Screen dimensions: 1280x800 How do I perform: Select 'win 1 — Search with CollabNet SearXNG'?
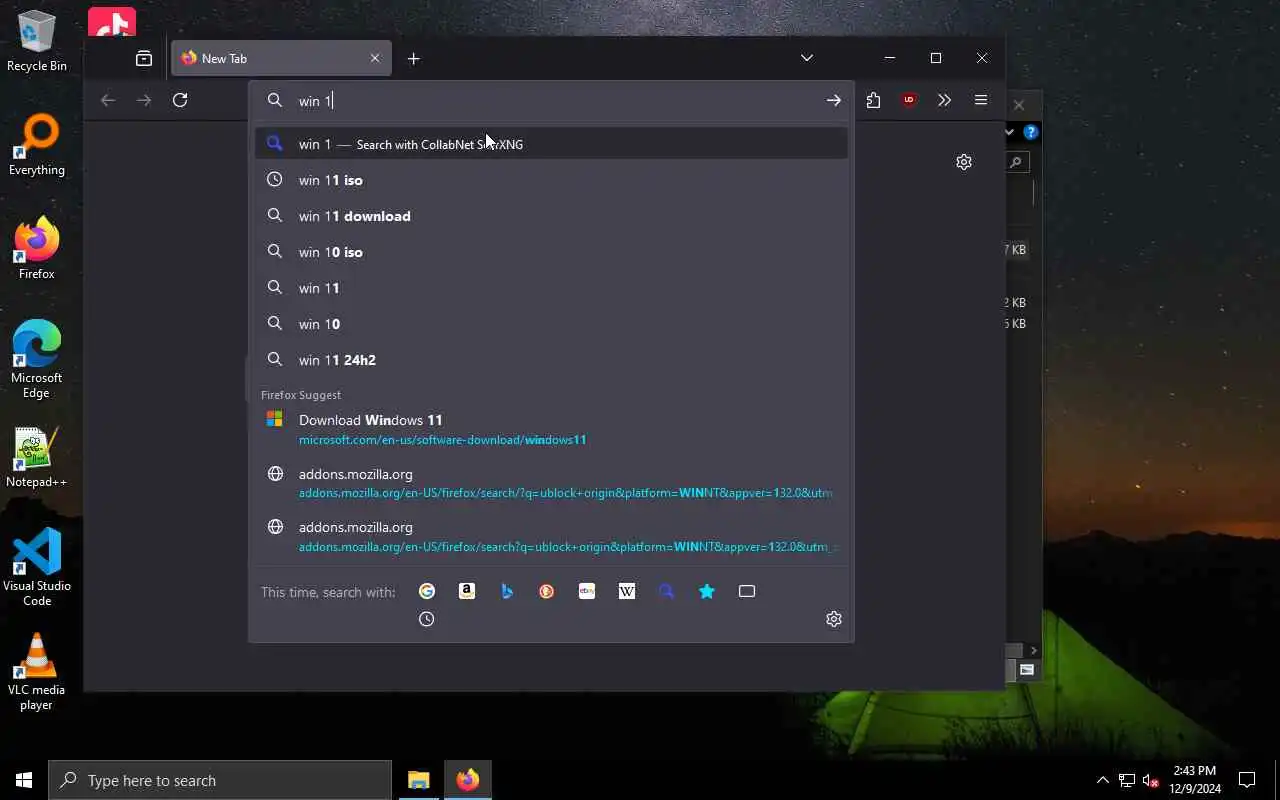[551, 144]
